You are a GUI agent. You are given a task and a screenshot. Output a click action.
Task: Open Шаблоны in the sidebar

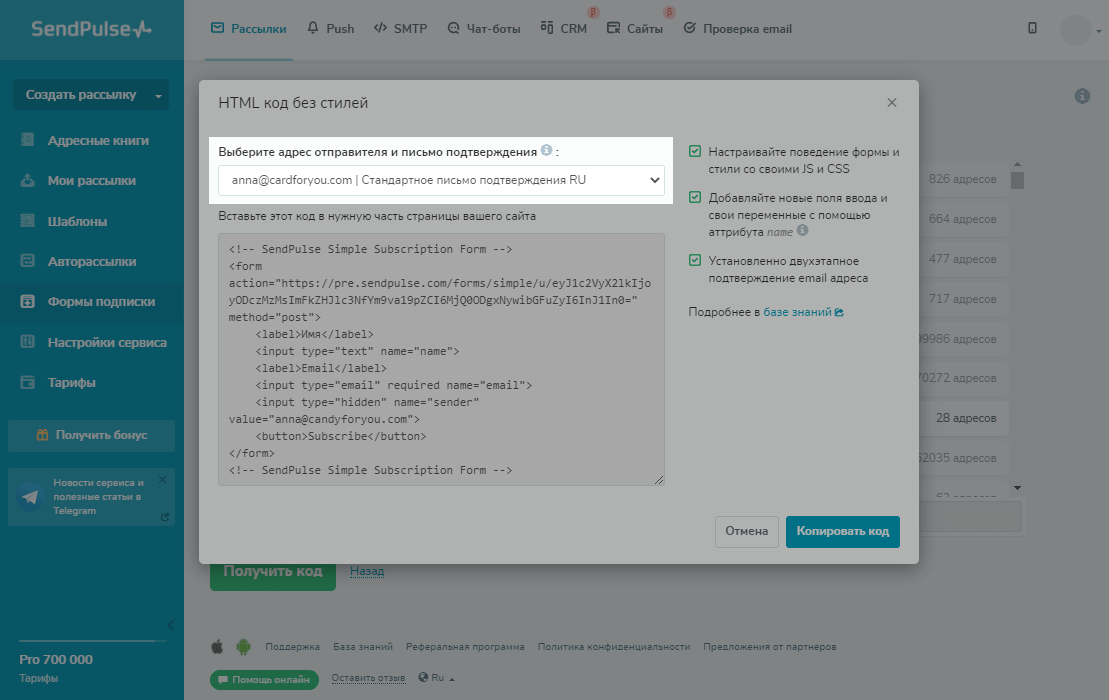tap(77, 221)
